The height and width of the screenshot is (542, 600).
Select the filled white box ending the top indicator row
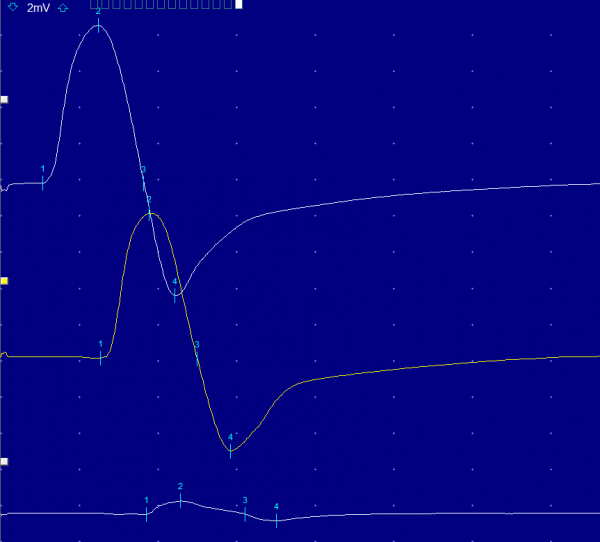238,5
